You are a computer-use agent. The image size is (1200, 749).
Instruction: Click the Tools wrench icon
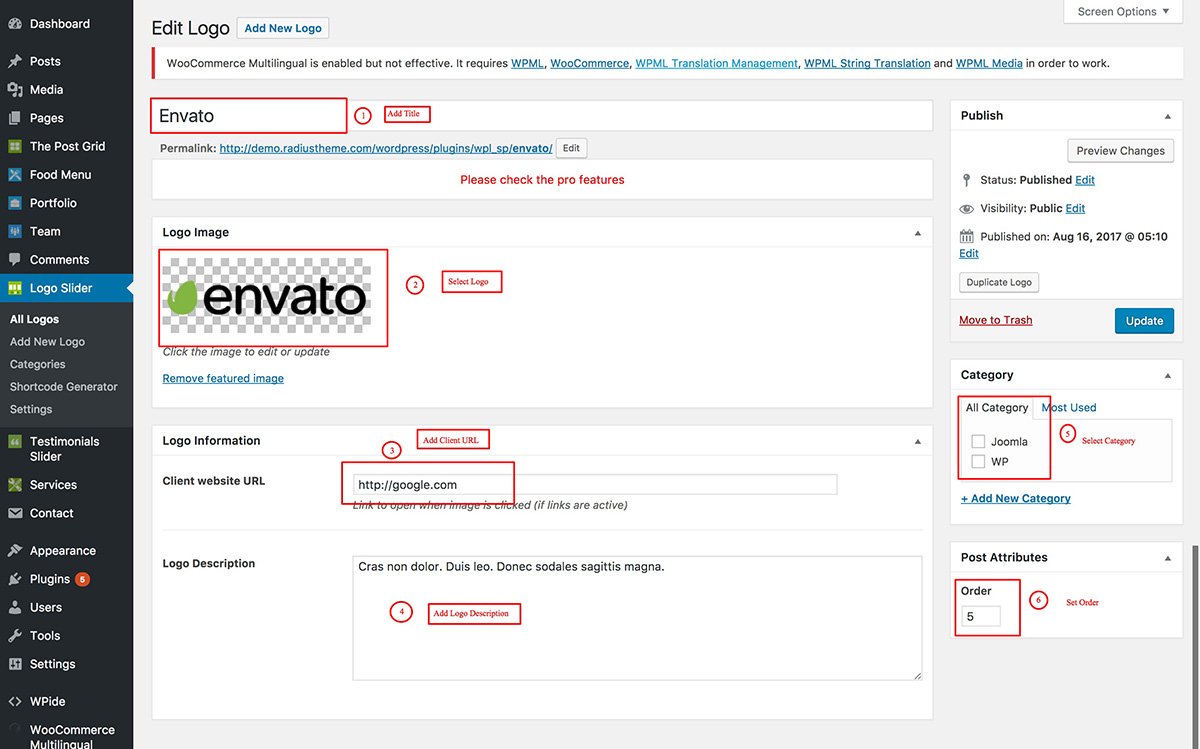point(15,636)
